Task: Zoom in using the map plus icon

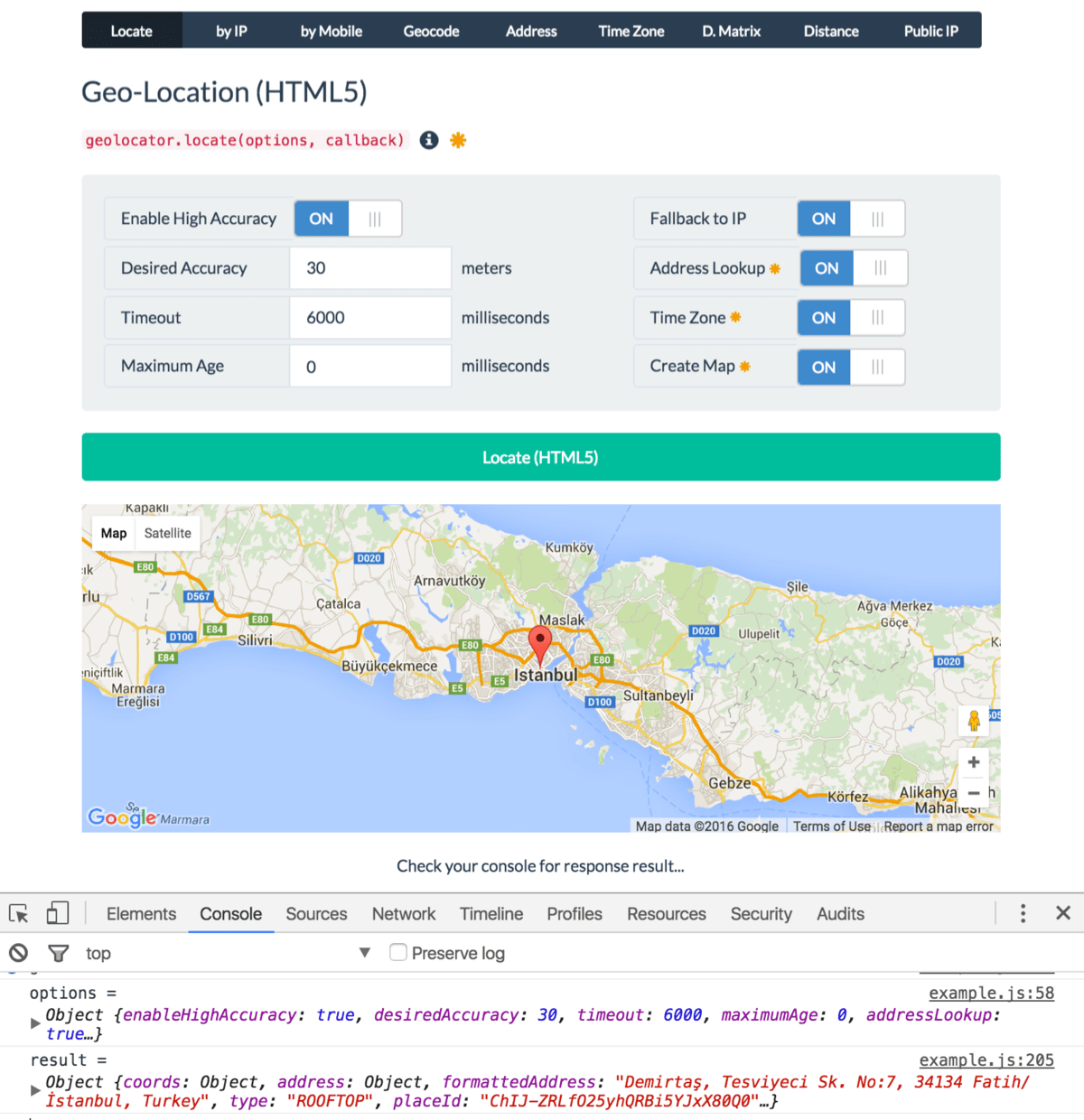Action: coord(973,761)
